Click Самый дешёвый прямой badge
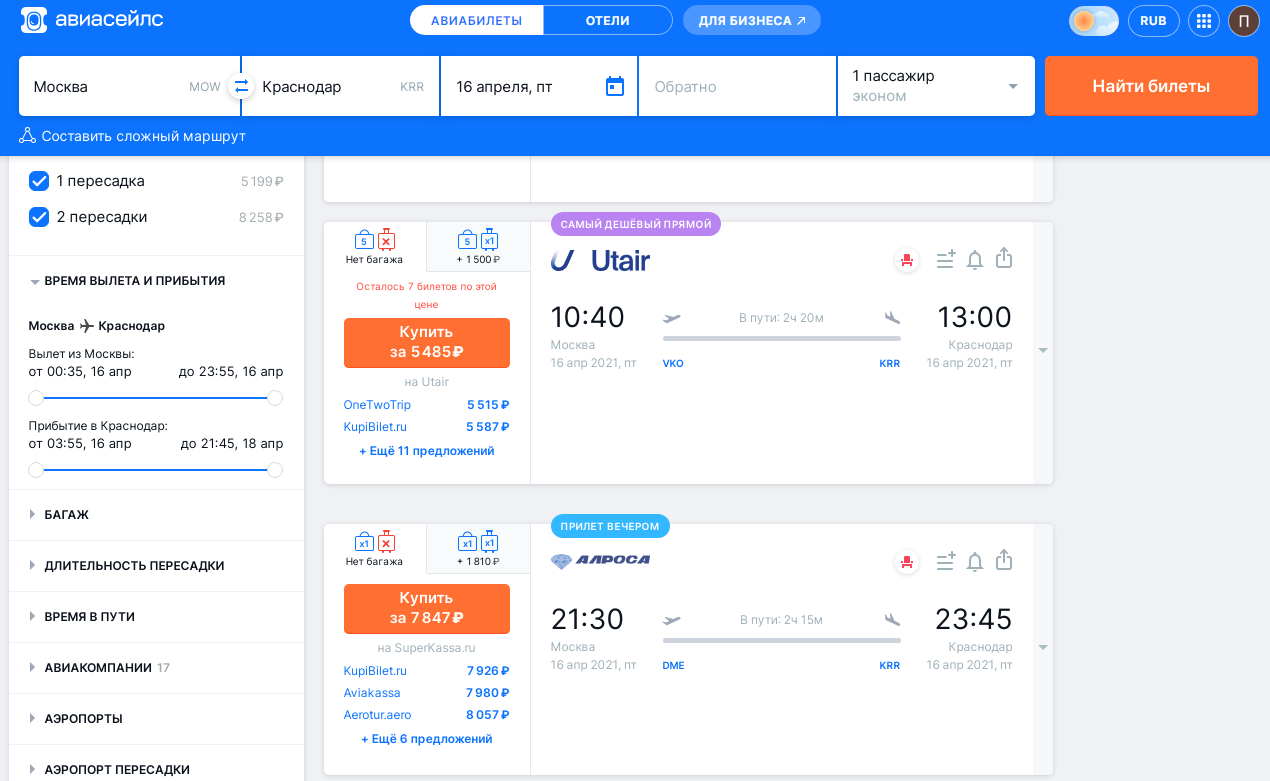 pos(636,224)
